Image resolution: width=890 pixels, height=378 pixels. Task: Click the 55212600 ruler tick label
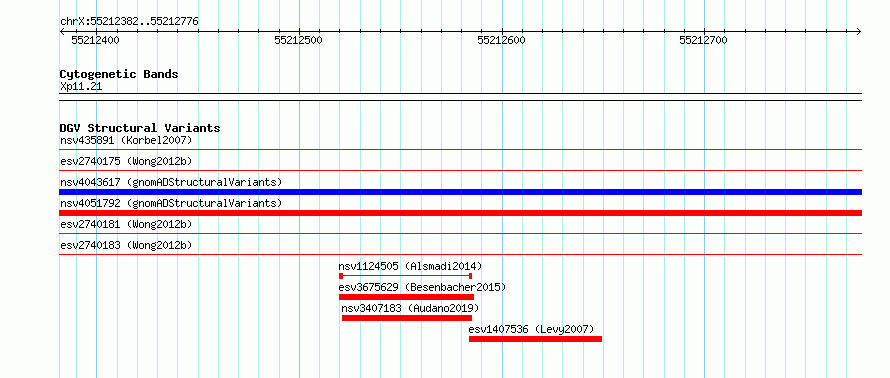click(501, 40)
